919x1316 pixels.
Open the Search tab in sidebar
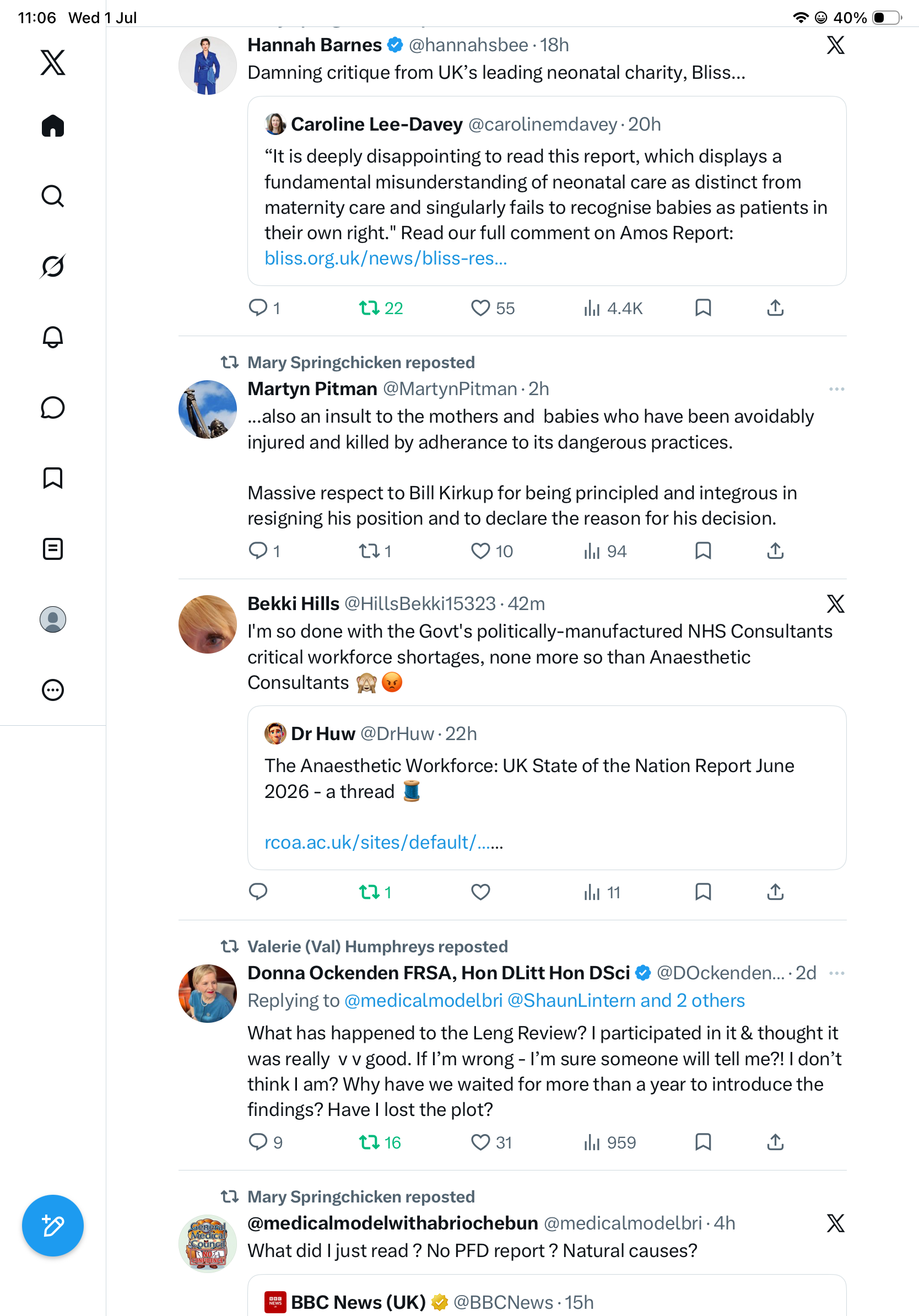pos(53,196)
